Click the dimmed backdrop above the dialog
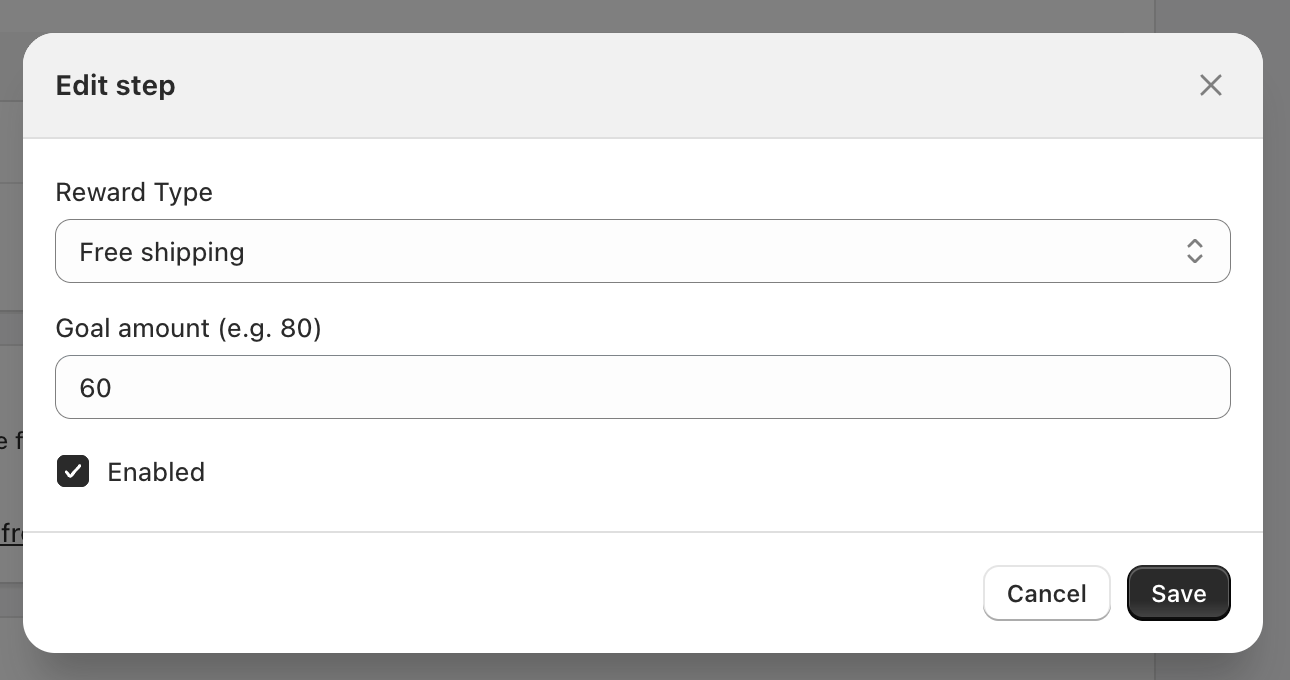Image resolution: width=1290 pixels, height=680 pixels. 640,15
